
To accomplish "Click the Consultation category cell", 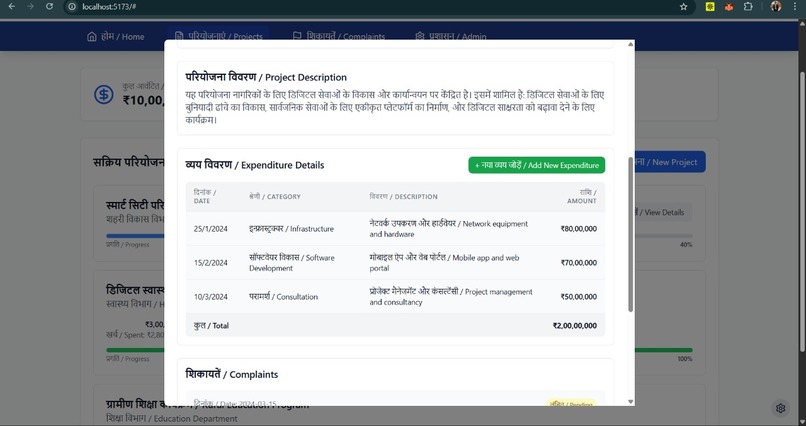I will [x=284, y=297].
